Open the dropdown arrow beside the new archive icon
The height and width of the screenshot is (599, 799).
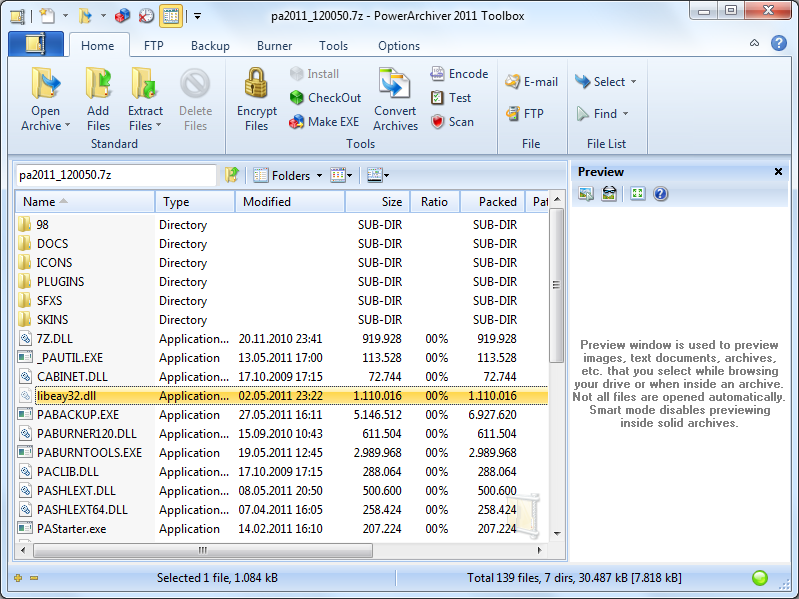[x=65, y=16]
